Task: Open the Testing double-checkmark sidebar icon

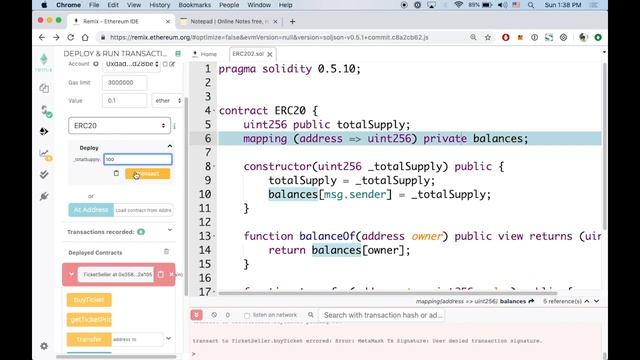Action: pyautogui.click(x=44, y=175)
